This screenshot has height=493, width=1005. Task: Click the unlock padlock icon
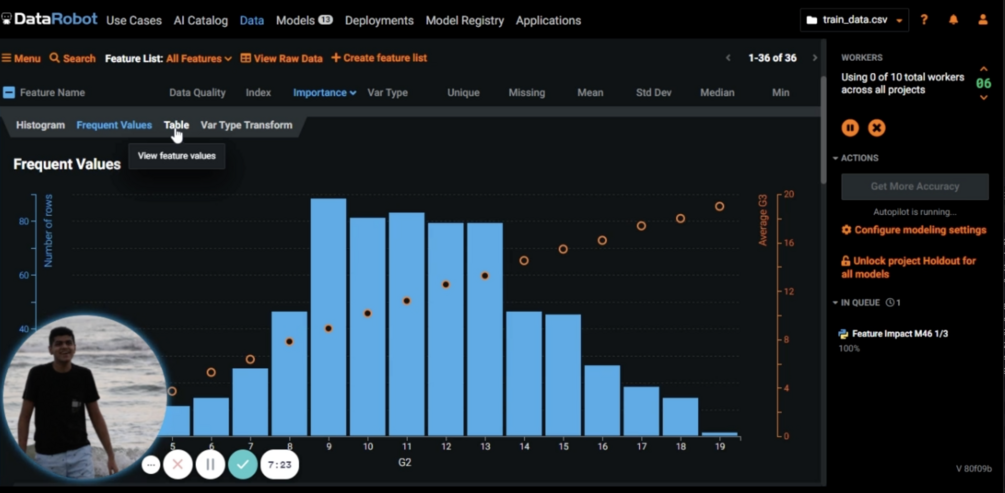coord(845,261)
